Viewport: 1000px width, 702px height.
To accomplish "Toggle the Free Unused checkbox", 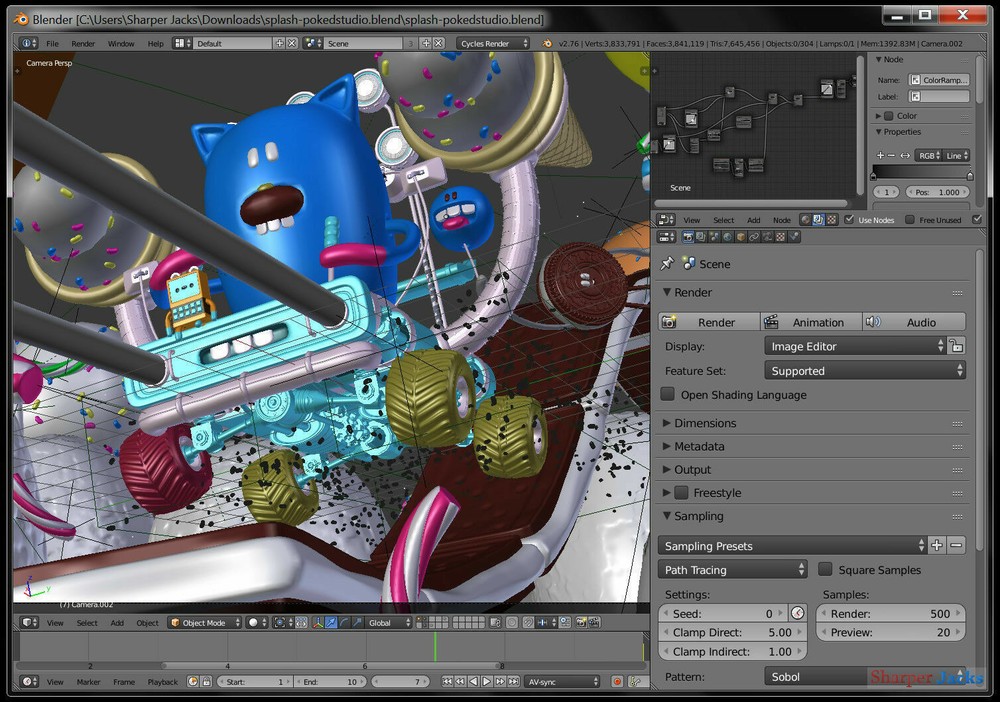I will click(911, 219).
